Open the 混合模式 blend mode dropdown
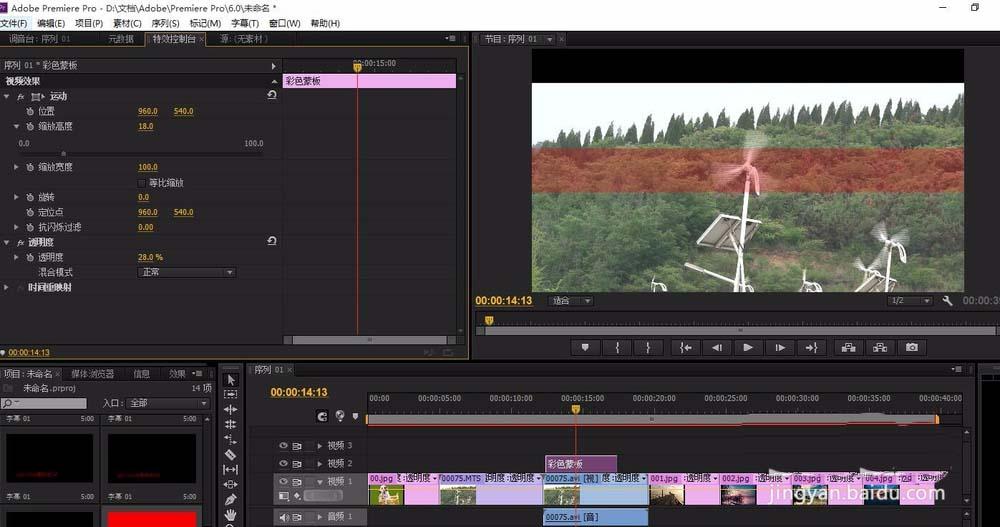Viewport: 1000px width, 527px height. (186, 272)
